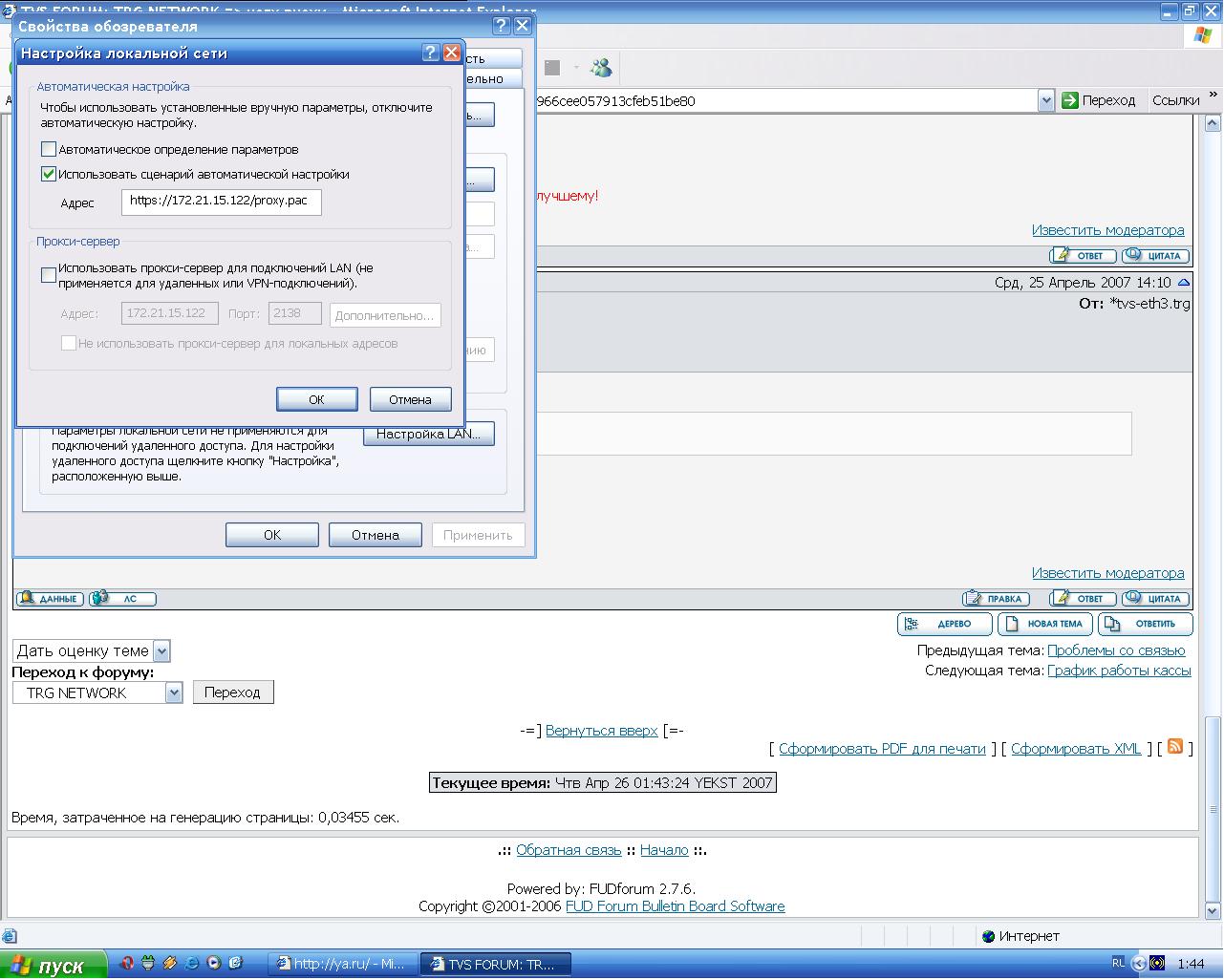Image resolution: width=1224 pixels, height=980 pixels.
Task: Click the RSS feed icon
Action: [1175, 747]
